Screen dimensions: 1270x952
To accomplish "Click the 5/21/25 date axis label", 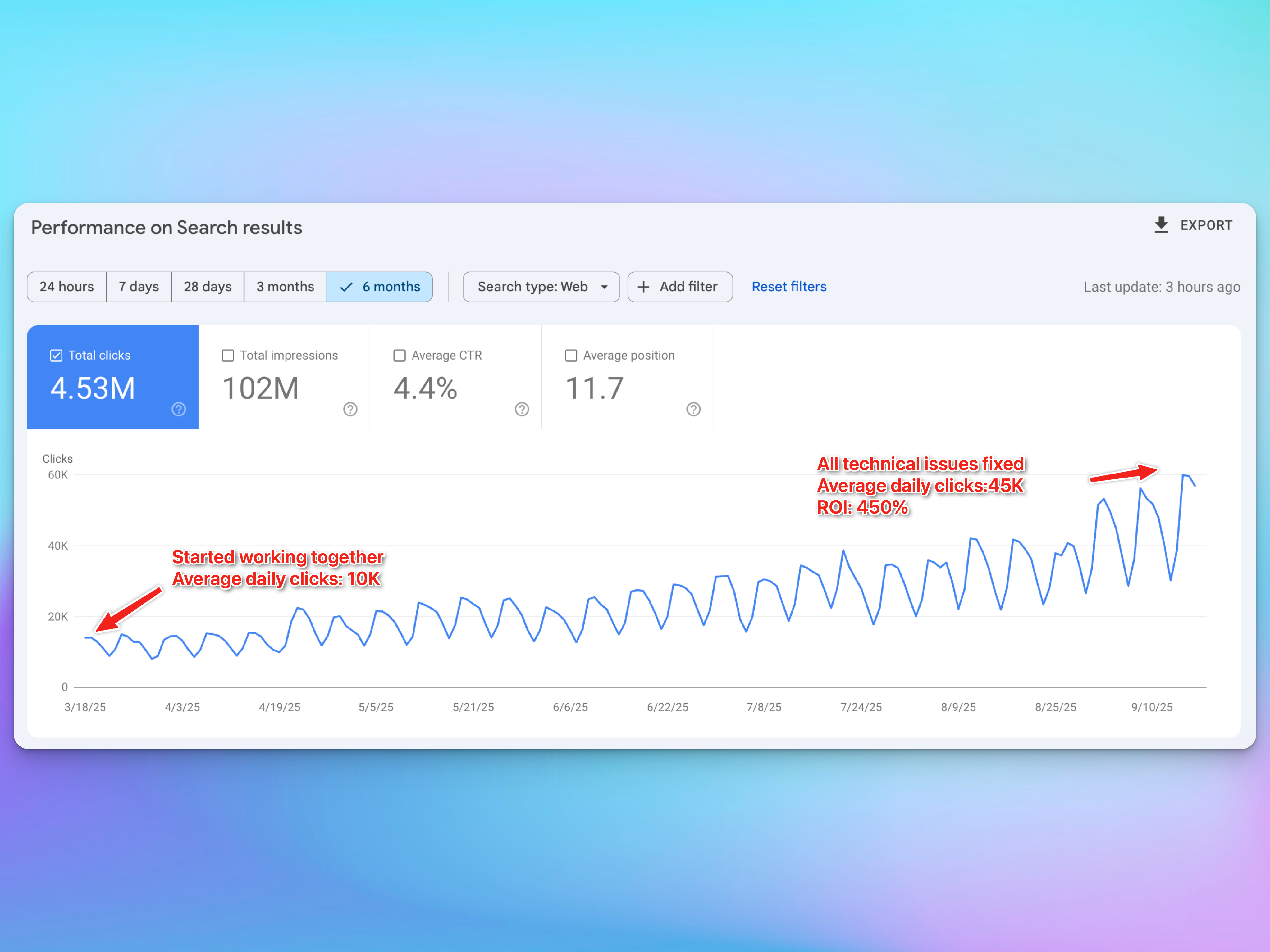I will click(x=473, y=708).
